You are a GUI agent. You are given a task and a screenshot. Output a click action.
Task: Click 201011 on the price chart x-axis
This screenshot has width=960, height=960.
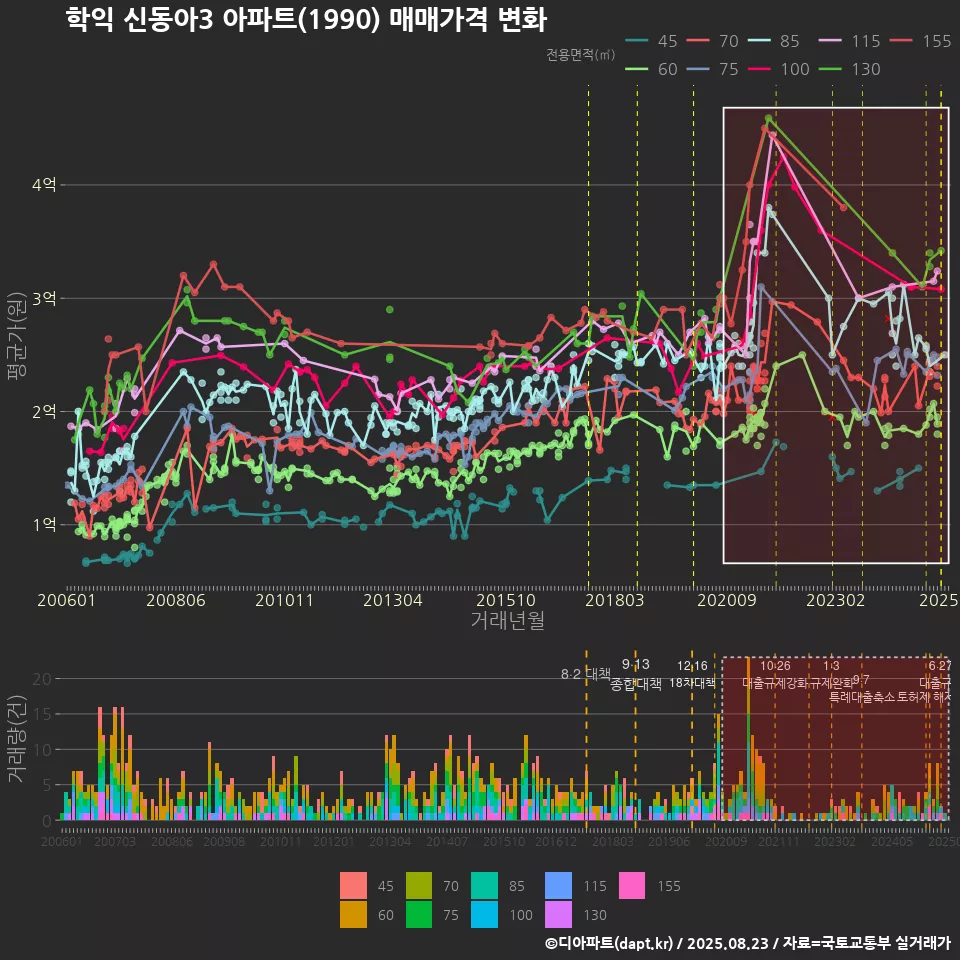coord(284,600)
